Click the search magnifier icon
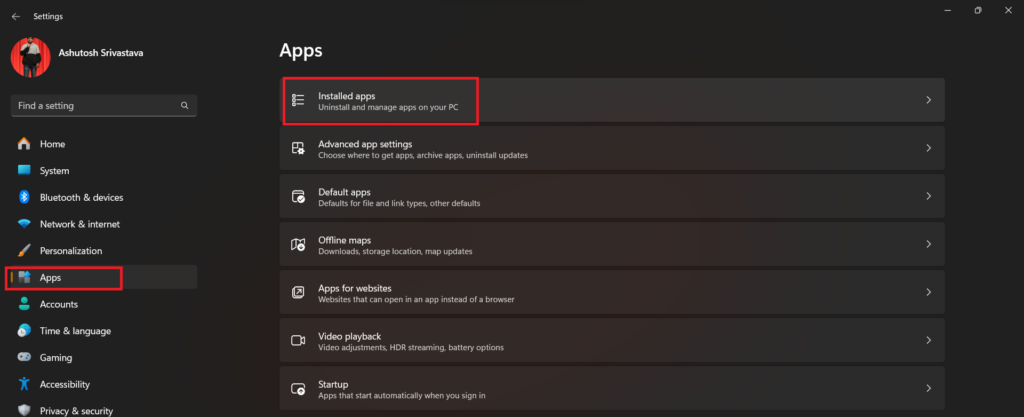Viewport: 1024px width, 417px height. (185, 105)
